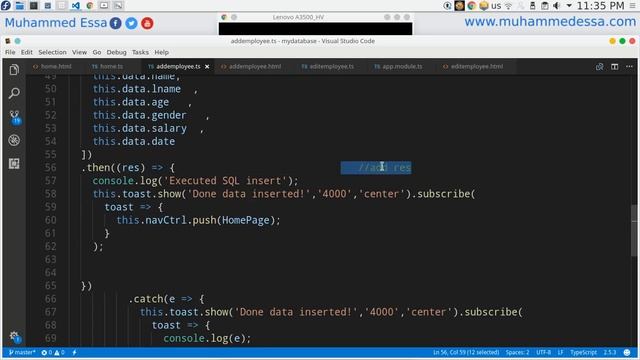
Task: Open the View menu
Action: point(79,52)
